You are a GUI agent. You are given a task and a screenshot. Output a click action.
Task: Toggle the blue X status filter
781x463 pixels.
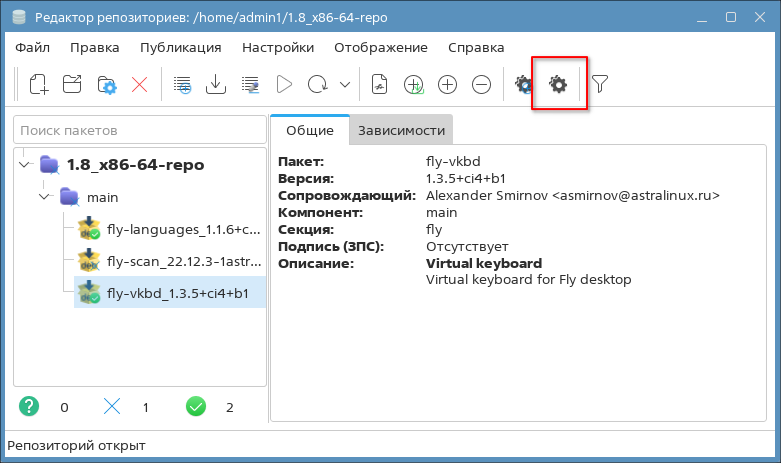click(112, 406)
